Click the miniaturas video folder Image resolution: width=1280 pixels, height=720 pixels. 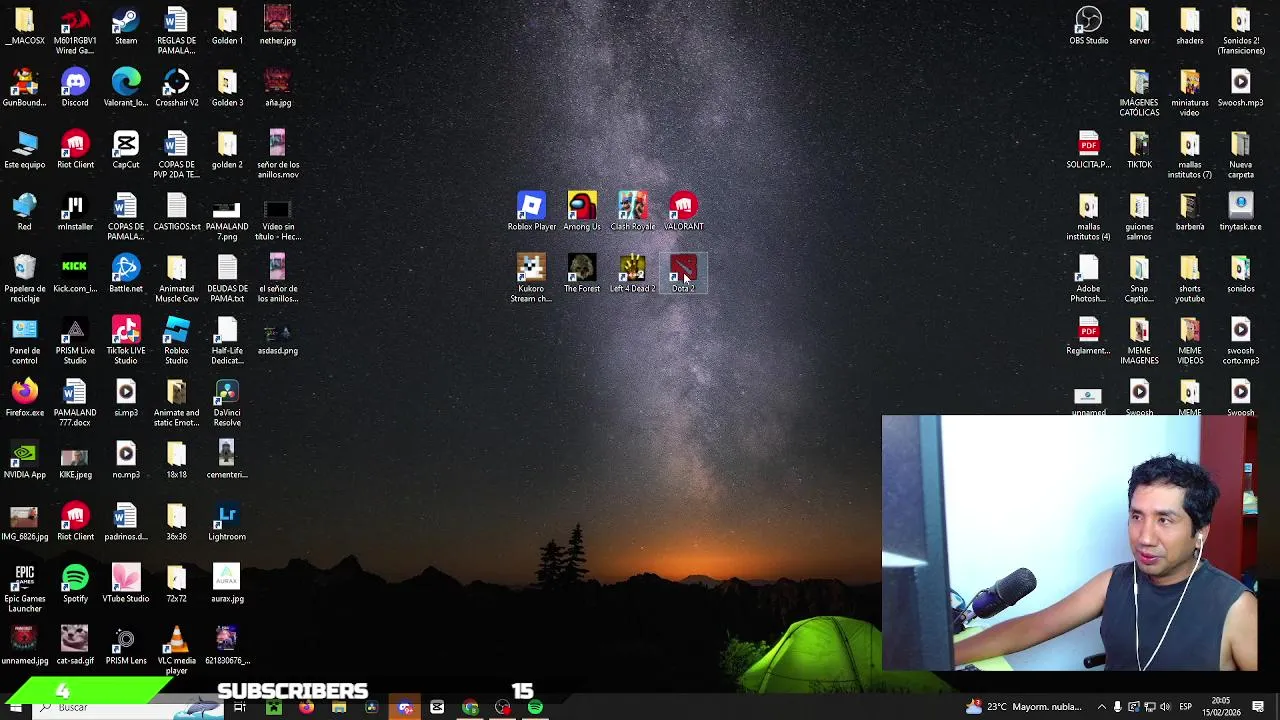click(1190, 93)
